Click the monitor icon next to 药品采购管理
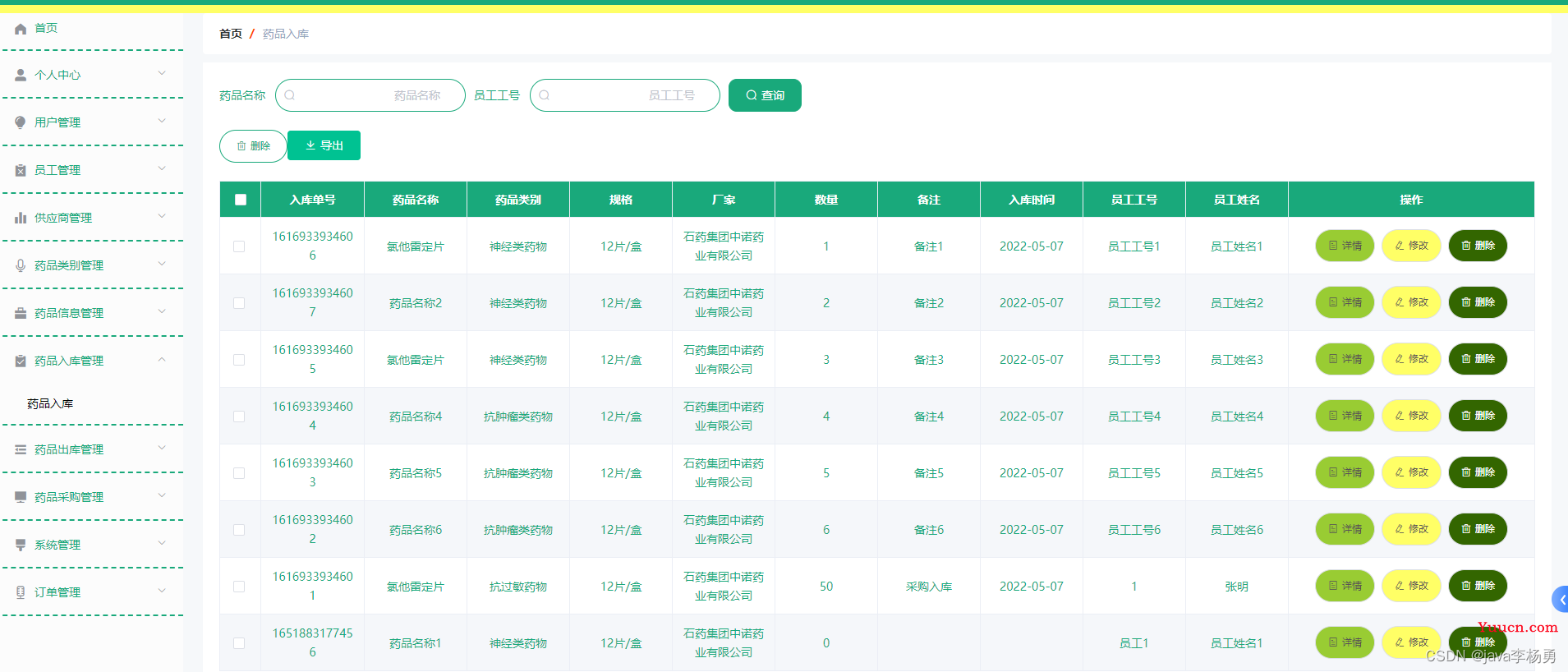This screenshot has width=1568, height=672. 21,497
